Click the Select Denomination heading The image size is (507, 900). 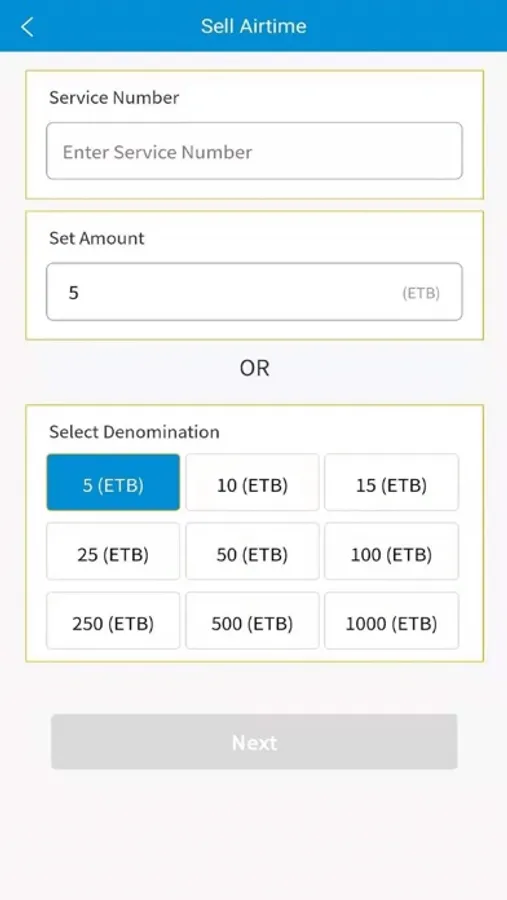pos(134,432)
